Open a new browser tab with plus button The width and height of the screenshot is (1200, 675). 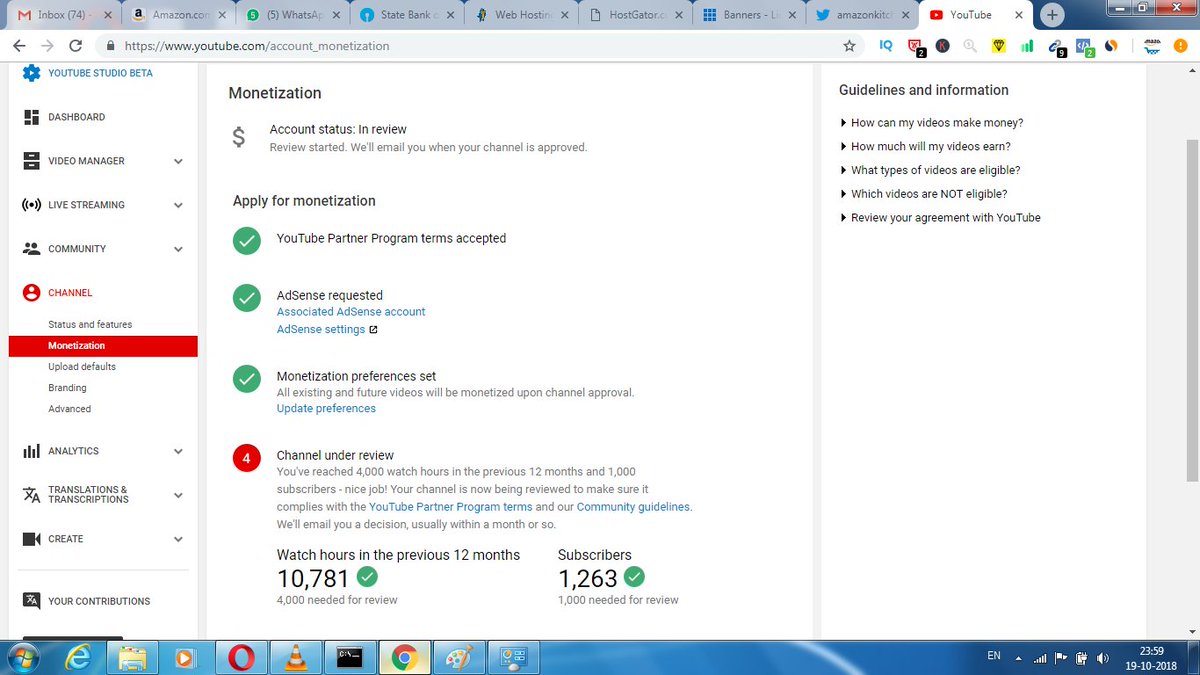tap(1052, 15)
